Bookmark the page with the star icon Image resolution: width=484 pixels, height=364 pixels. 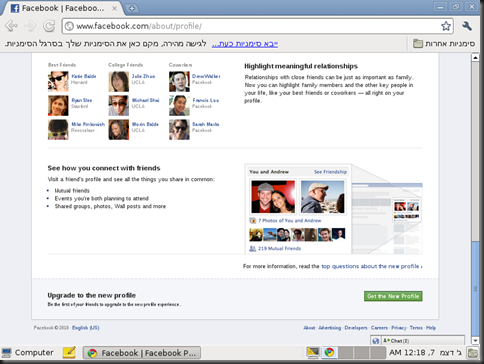[x=446, y=26]
